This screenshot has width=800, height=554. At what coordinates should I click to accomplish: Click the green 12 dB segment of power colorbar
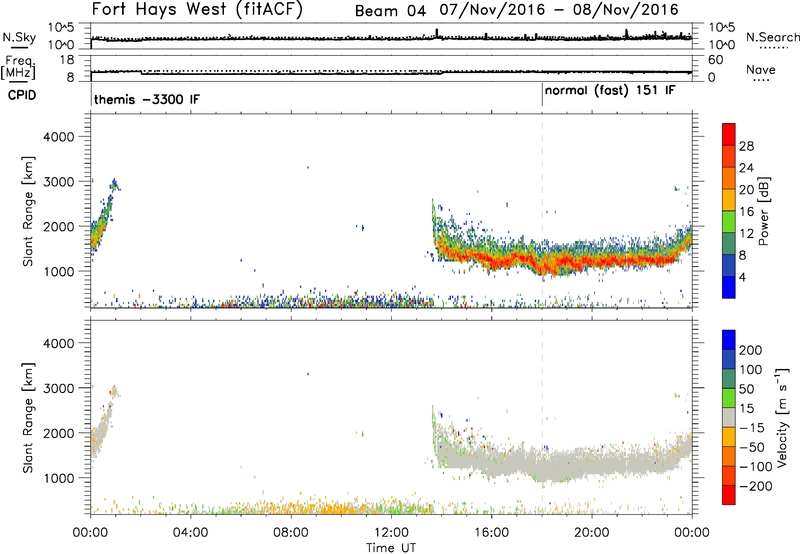[x=729, y=221]
